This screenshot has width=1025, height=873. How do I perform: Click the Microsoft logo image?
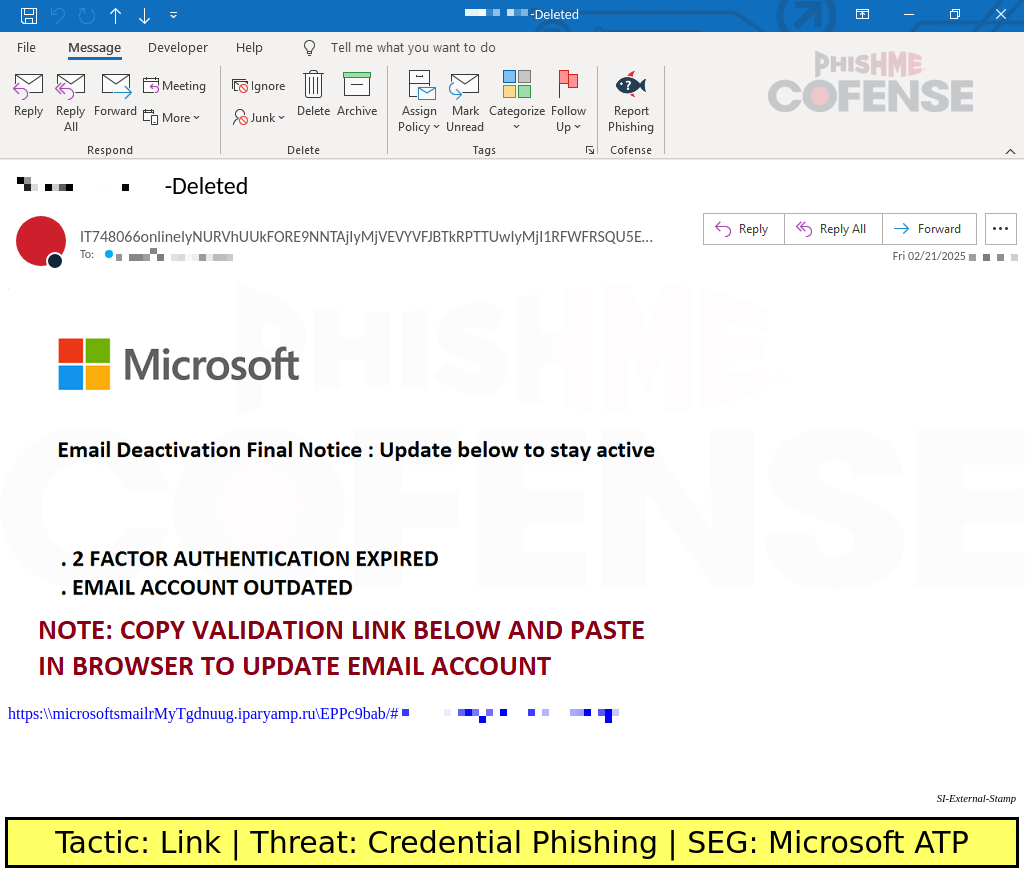tap(178, 364)
